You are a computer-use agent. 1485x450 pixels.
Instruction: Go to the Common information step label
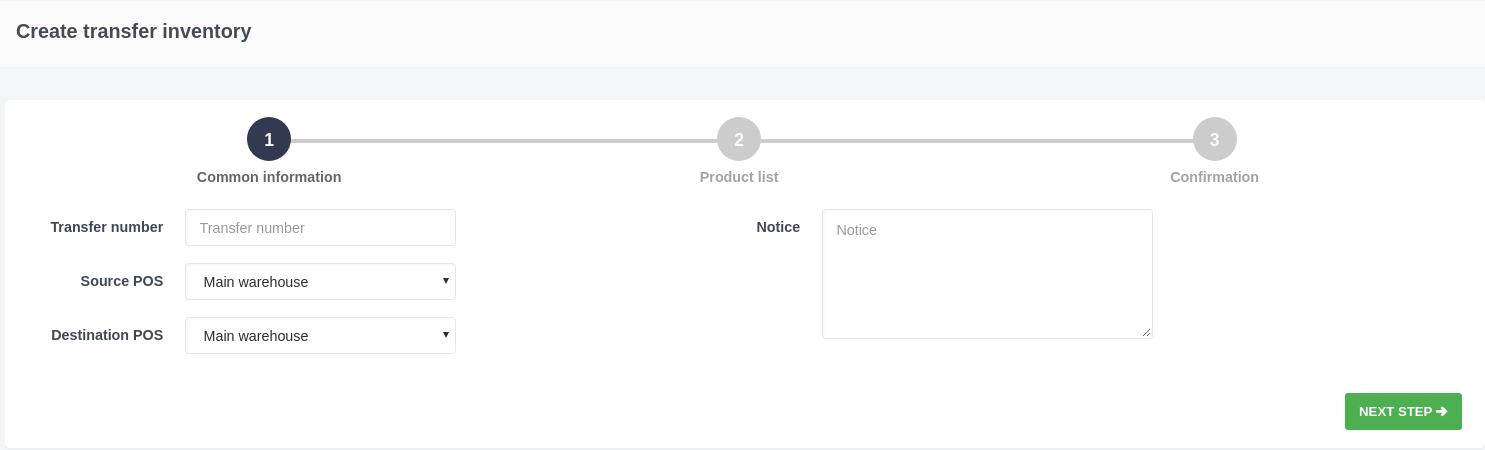(x=269, y=177)
